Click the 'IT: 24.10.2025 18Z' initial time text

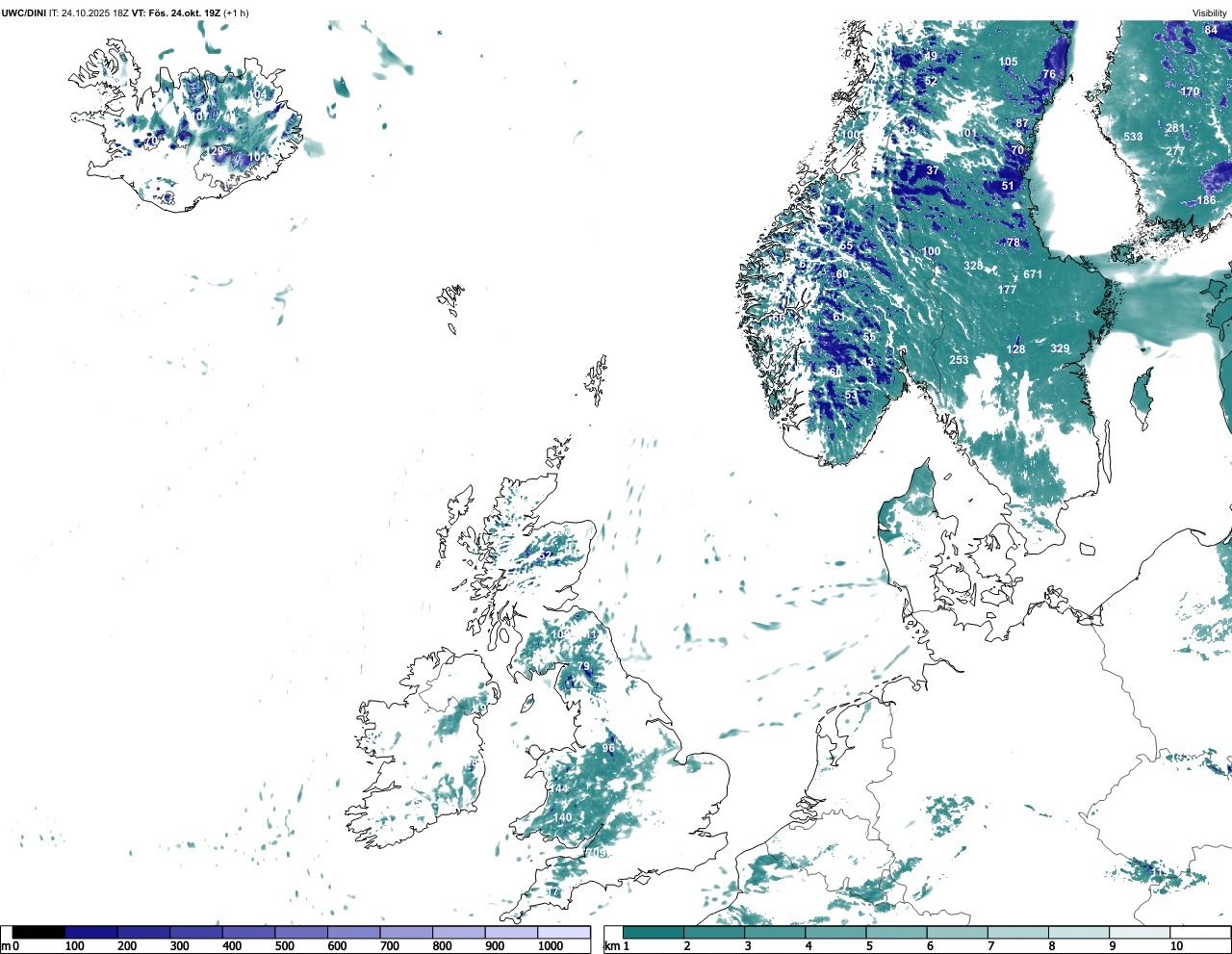[89, 13]
